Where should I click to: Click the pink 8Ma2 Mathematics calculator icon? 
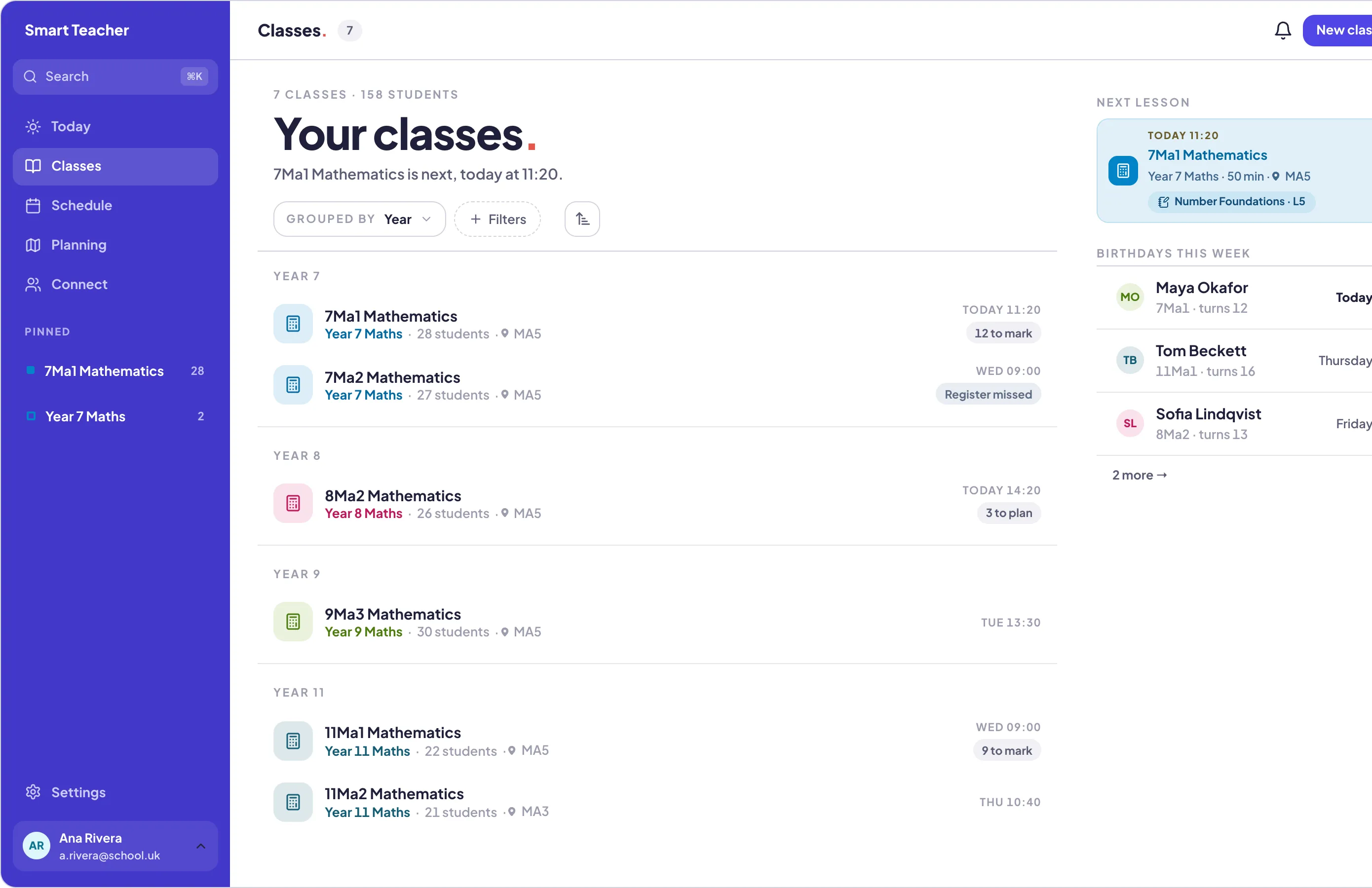click(x=293, y=503)
